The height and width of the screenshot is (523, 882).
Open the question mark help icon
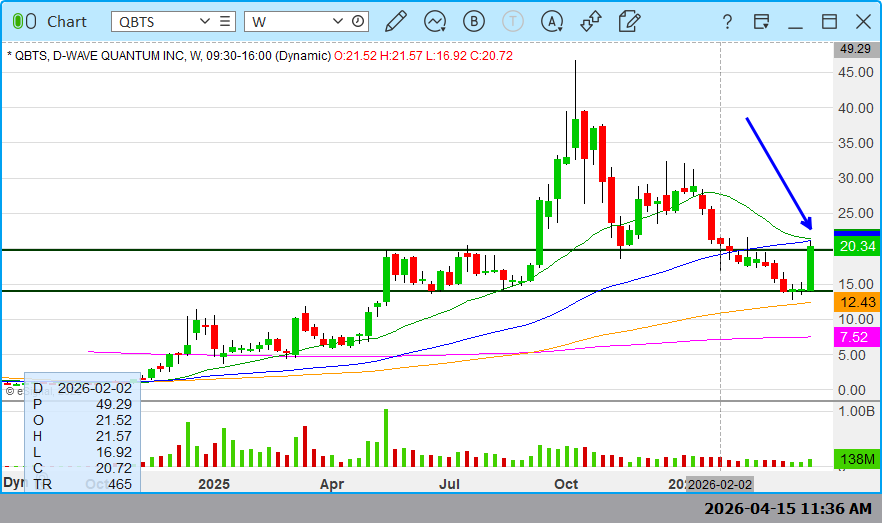pos(727,22)
